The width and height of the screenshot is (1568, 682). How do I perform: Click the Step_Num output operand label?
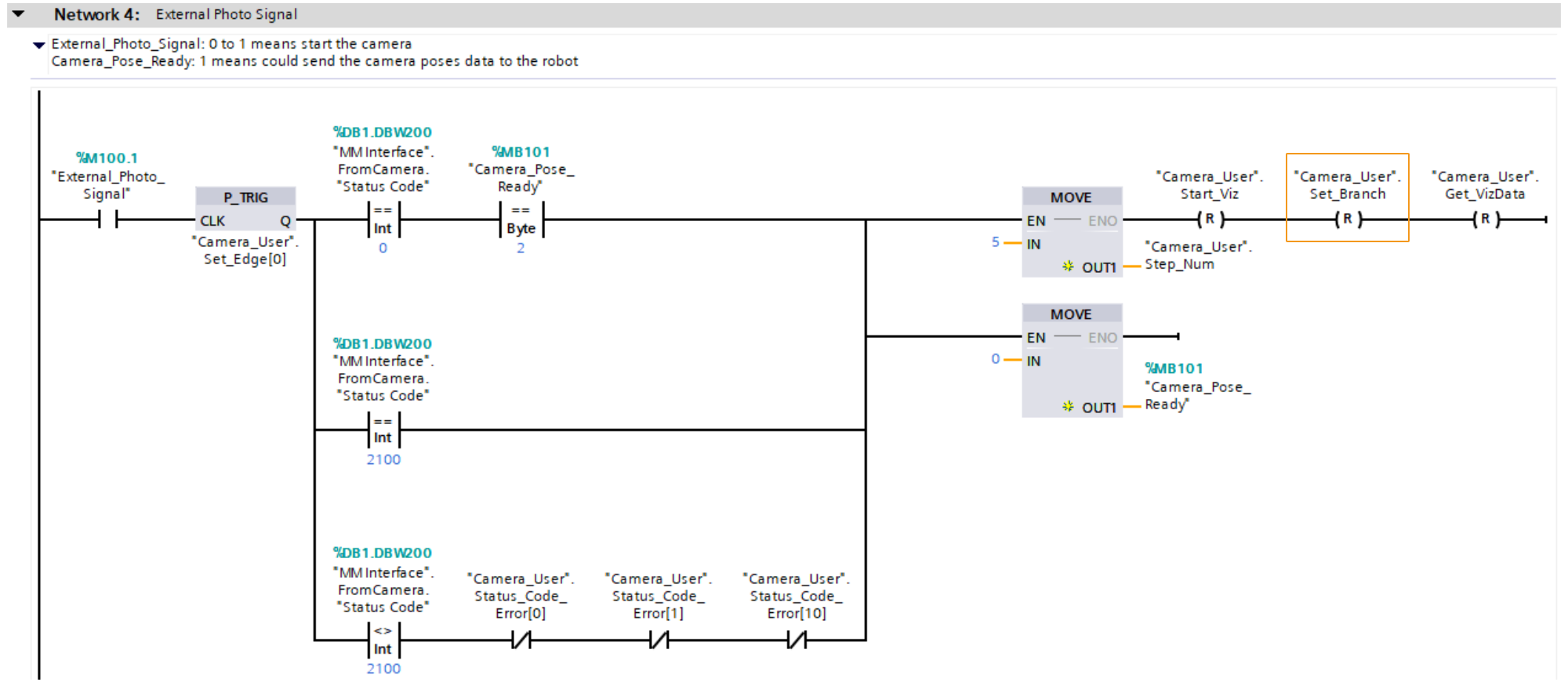[x=1179, y=264]
